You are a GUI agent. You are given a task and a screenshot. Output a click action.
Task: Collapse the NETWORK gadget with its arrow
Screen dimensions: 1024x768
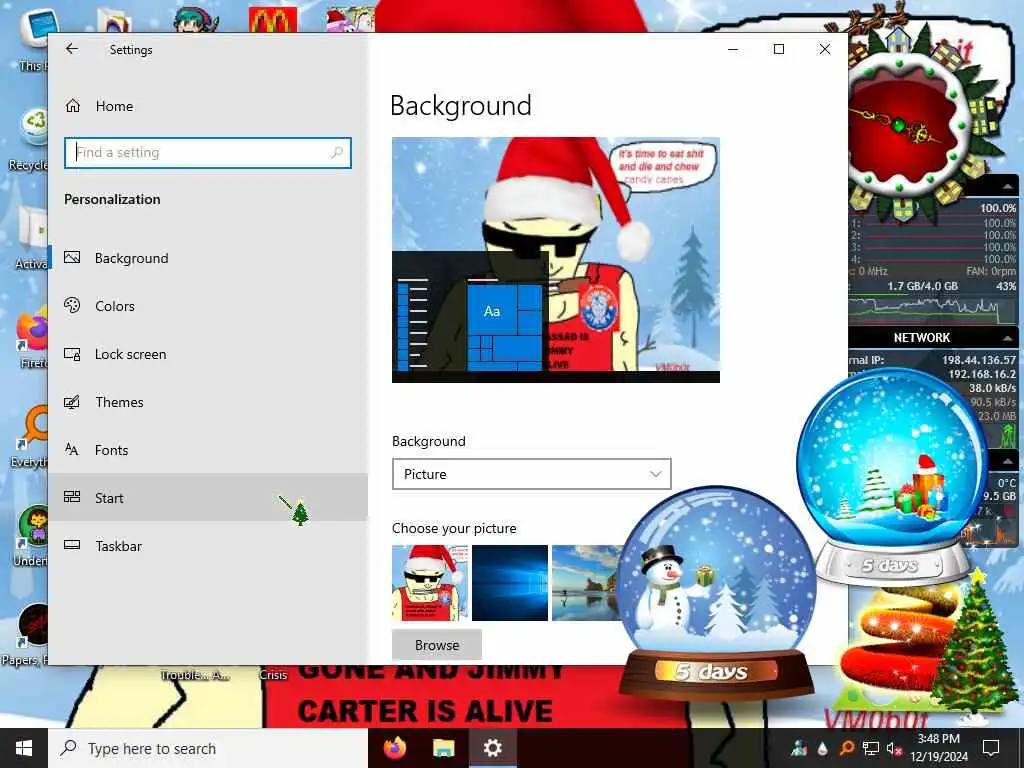(x=1008, y=338)
